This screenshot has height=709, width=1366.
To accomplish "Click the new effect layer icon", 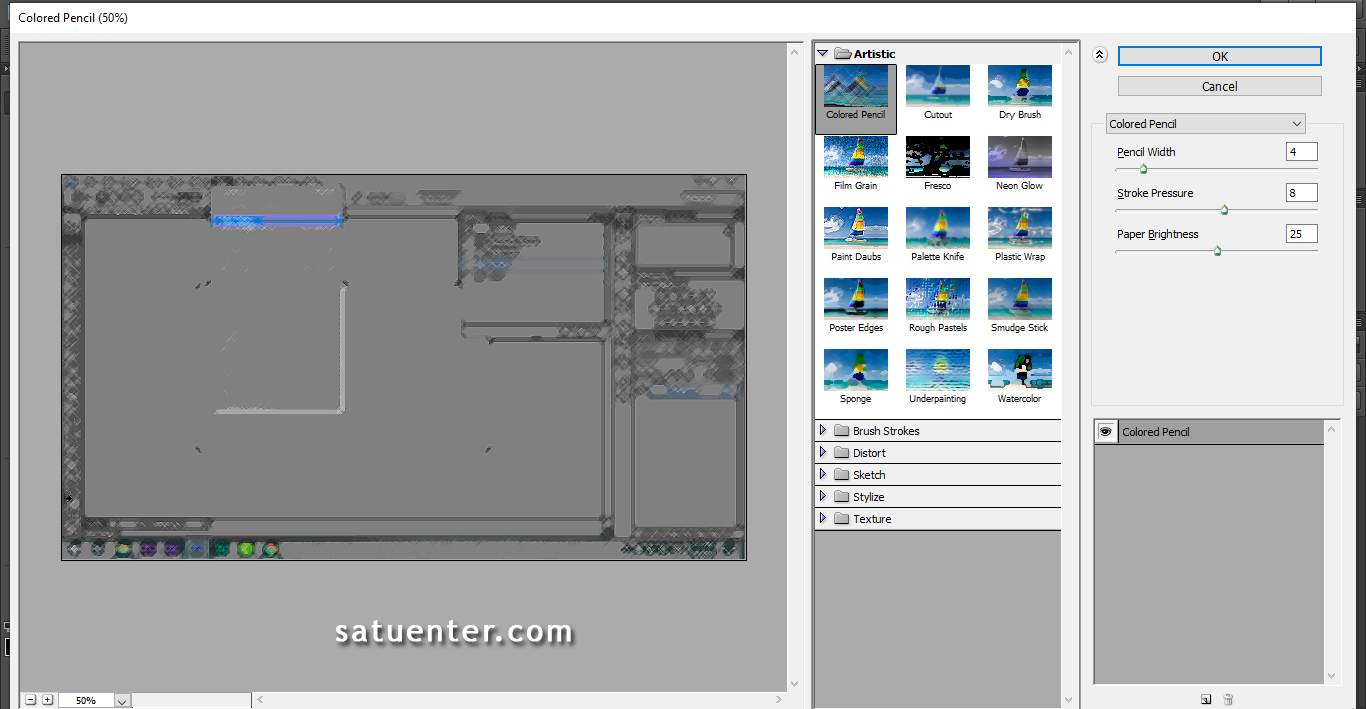I will pyautogui.click(x=1206, y=699).
